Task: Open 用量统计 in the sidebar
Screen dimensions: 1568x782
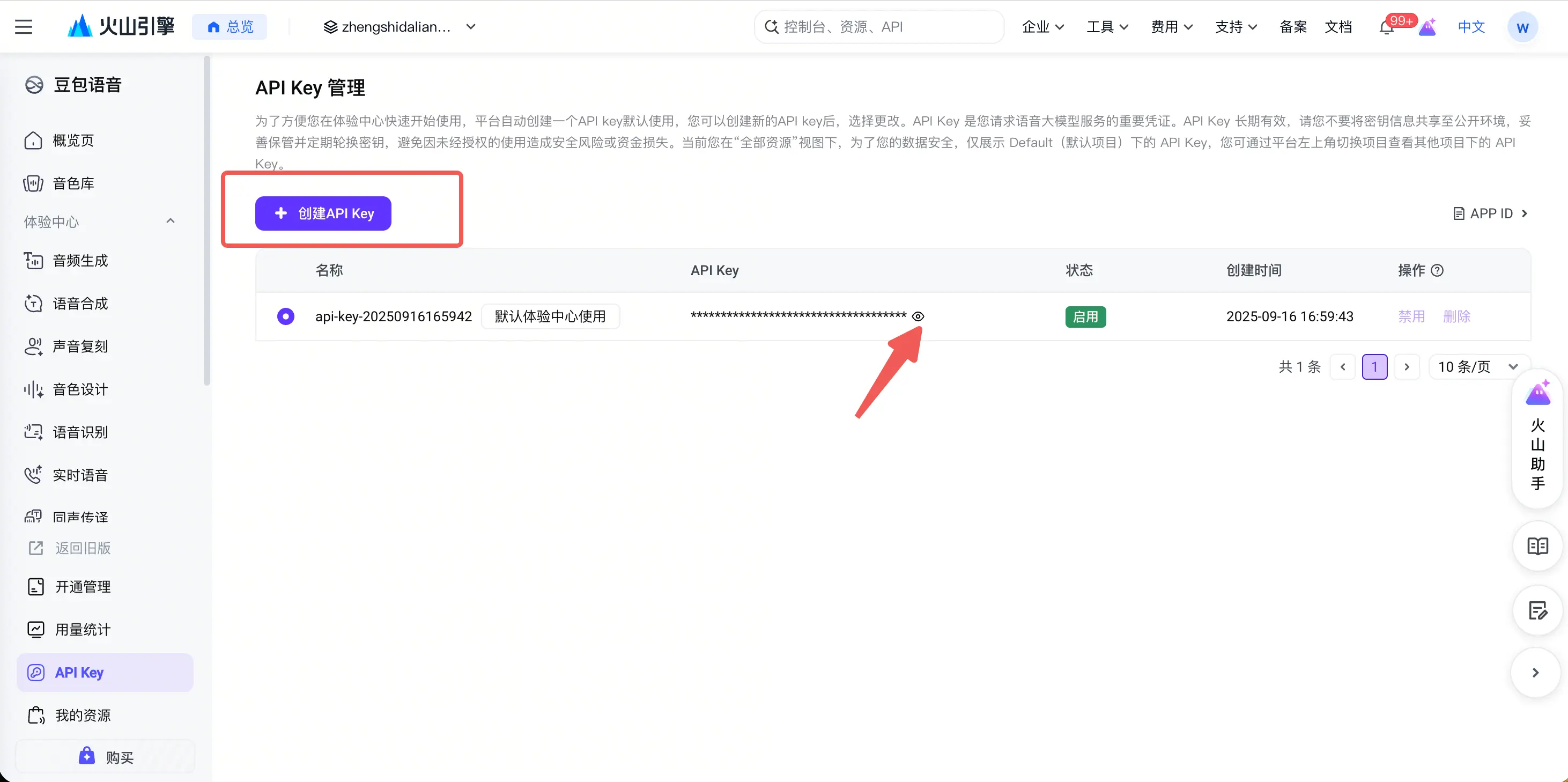Action: tap(68, 630)
